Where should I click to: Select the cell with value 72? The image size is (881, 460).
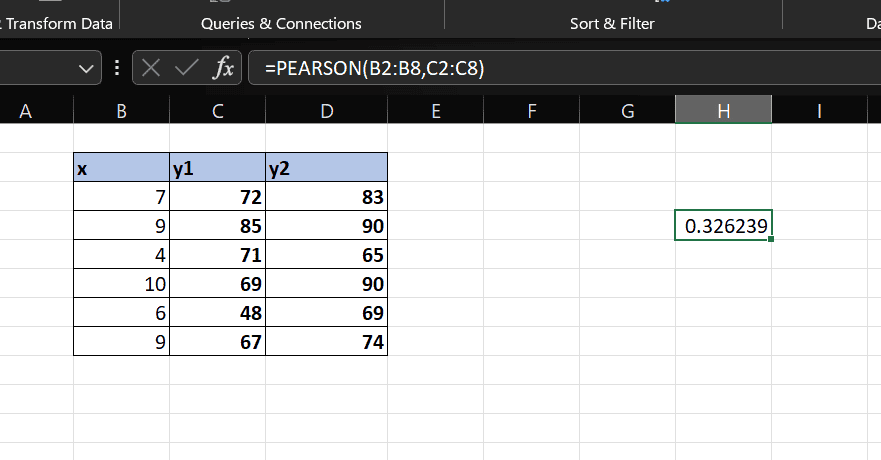(217, 197)
